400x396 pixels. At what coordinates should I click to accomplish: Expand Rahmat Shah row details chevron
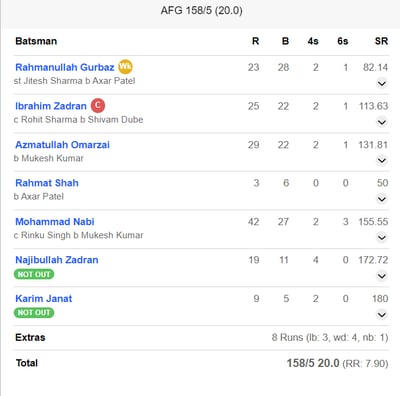[382, 199]
